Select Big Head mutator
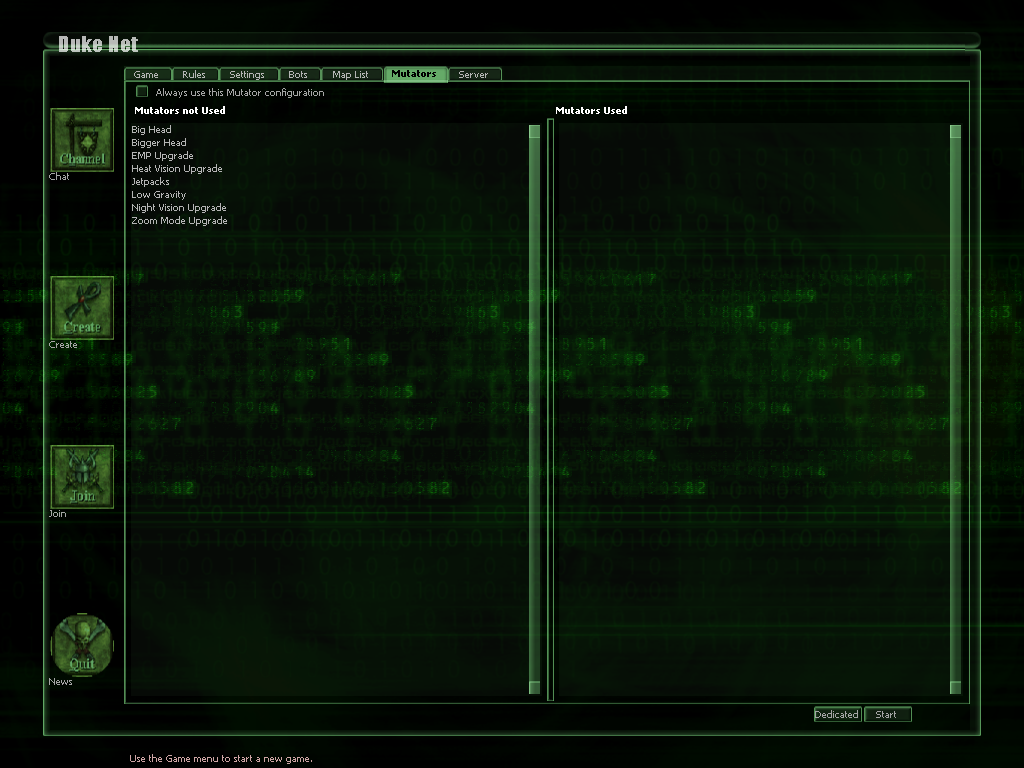 [x=152, y=129]
